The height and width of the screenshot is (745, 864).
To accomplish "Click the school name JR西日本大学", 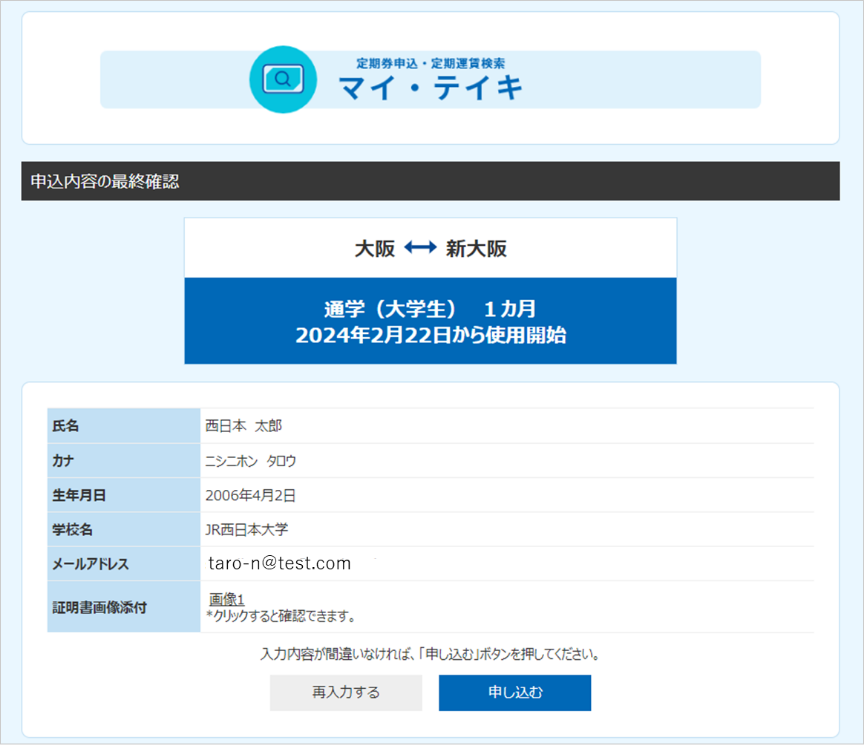I will tap(246, 529).
